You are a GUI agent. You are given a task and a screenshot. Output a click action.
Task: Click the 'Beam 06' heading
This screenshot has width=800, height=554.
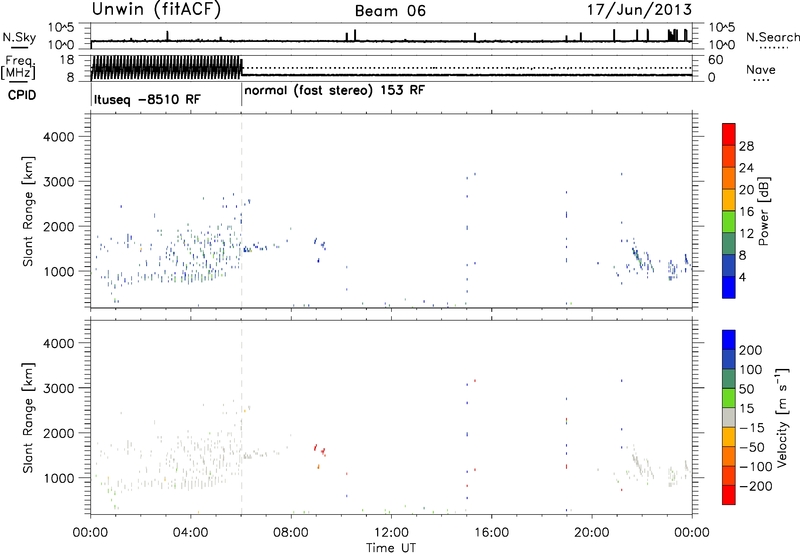pyautogui.click(x=390, y=11)
